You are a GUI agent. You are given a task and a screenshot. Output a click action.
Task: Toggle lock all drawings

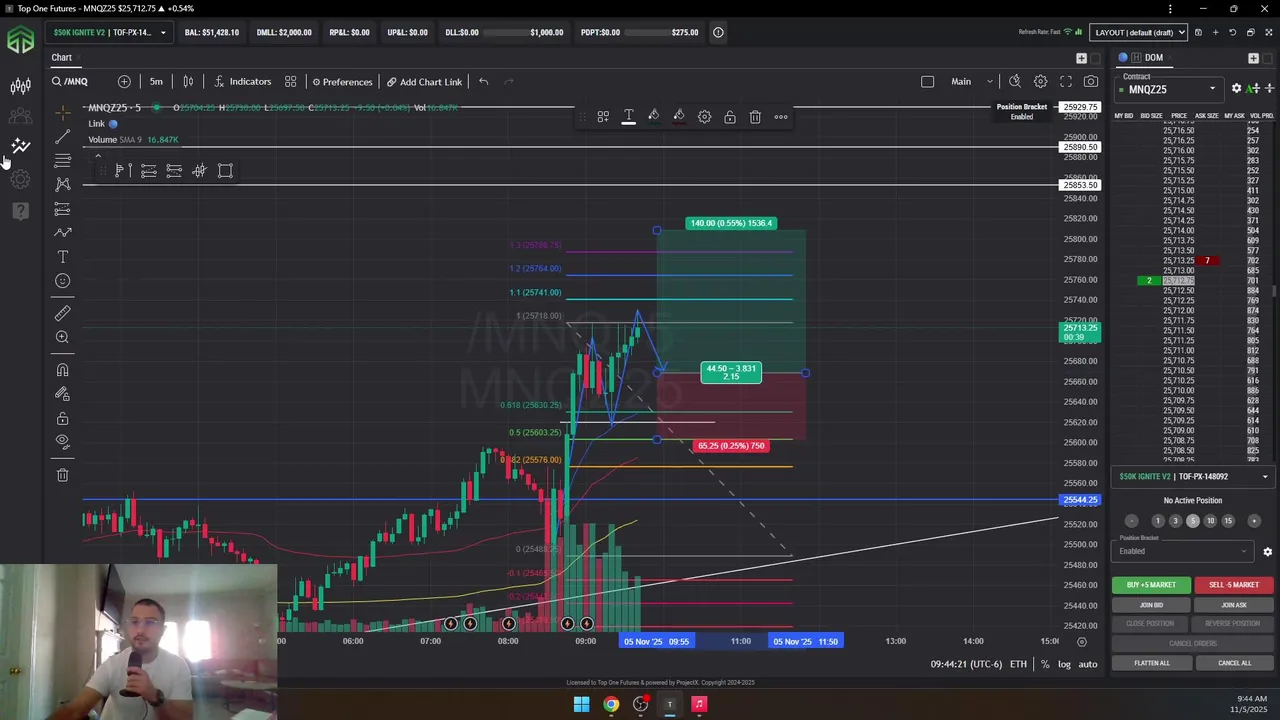tap(62, 418)
